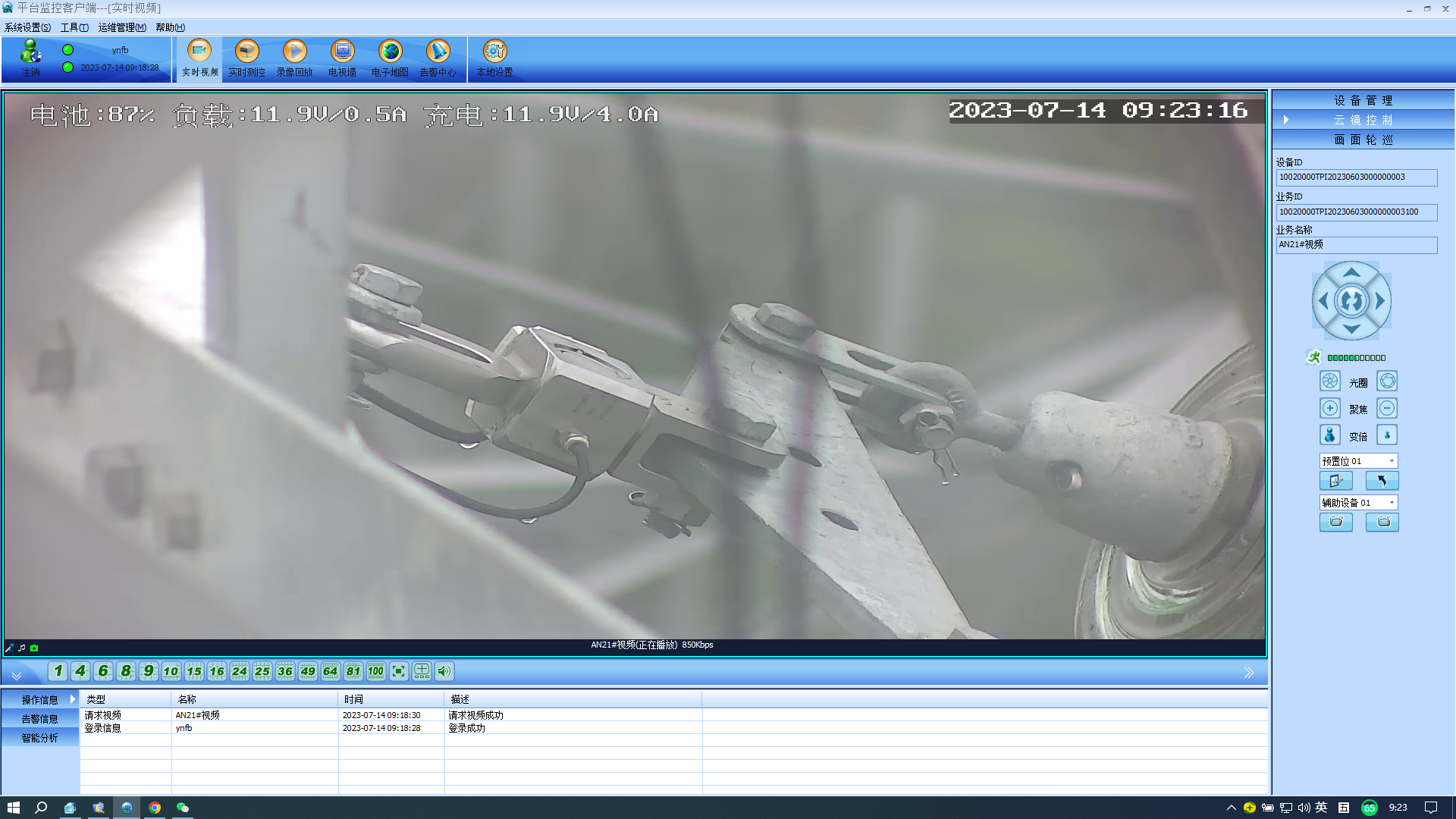The image size is (1456, 819).
Task: Open the 预置位 01 dropdown
Action: pos(1392,461)
